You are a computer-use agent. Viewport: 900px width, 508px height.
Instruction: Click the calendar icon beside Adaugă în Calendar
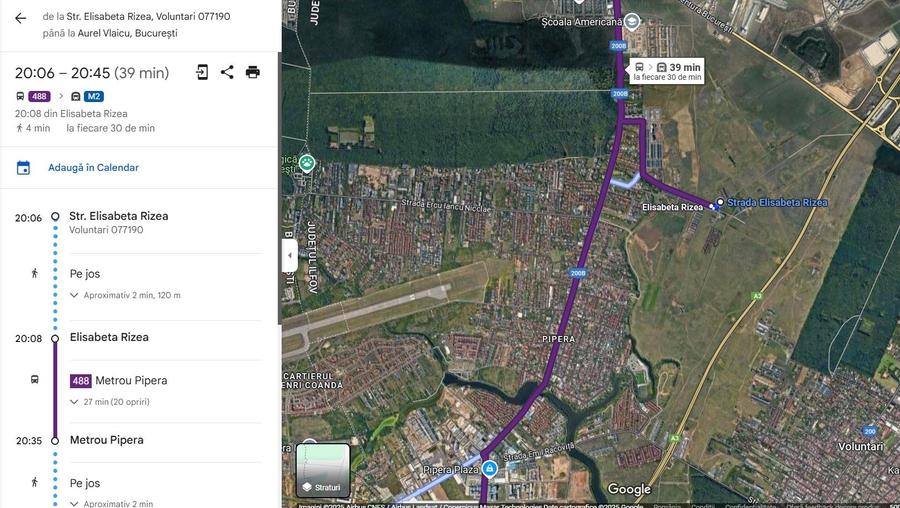[x=23, y=168]
